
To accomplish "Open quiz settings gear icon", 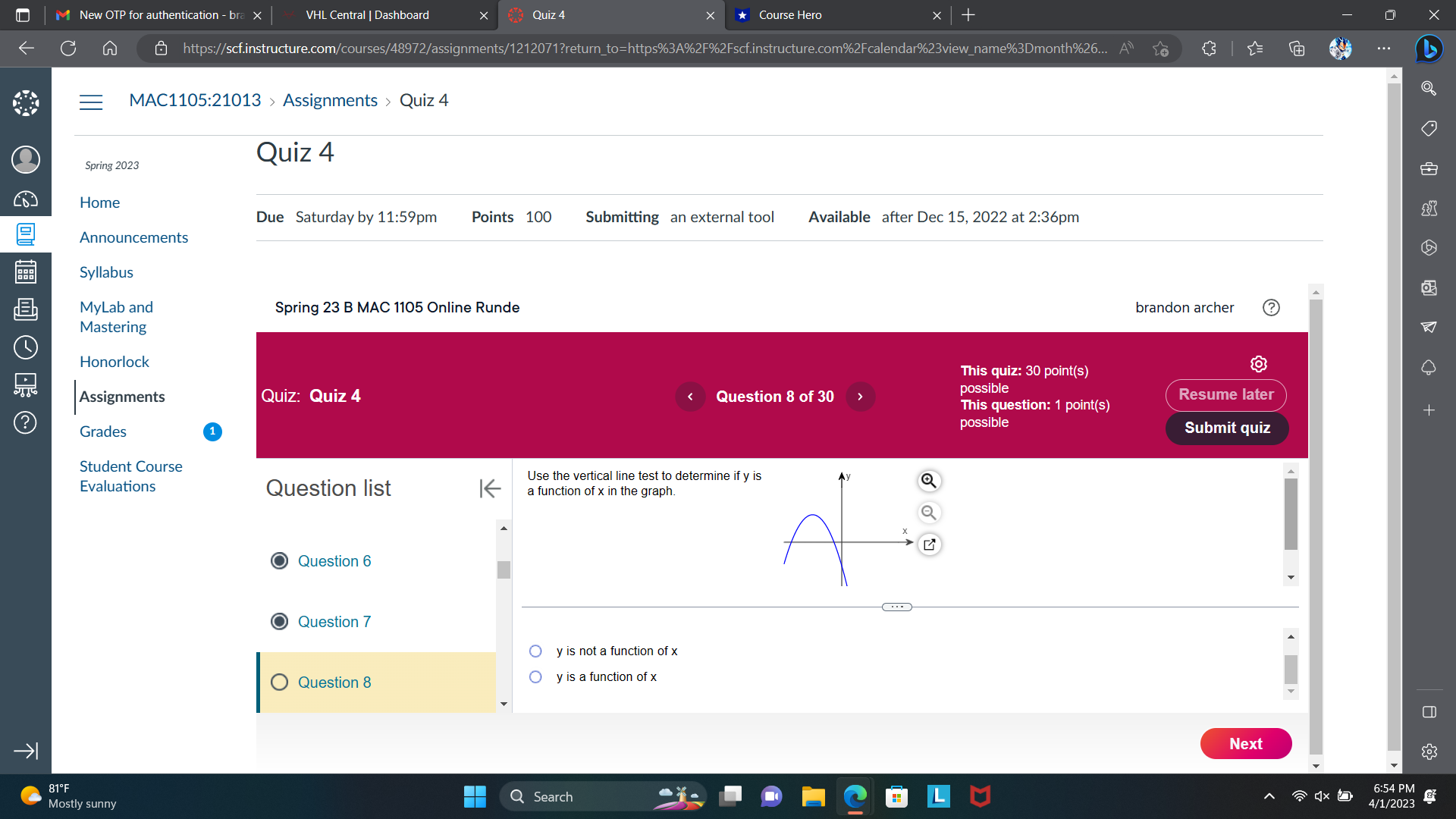I will point(1258,364).
